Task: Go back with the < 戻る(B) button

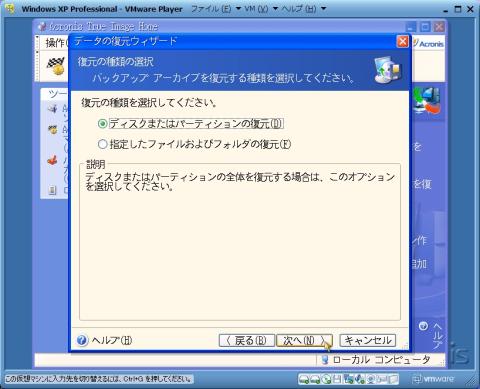Action: pyautogui.click(x=247, y=340)
